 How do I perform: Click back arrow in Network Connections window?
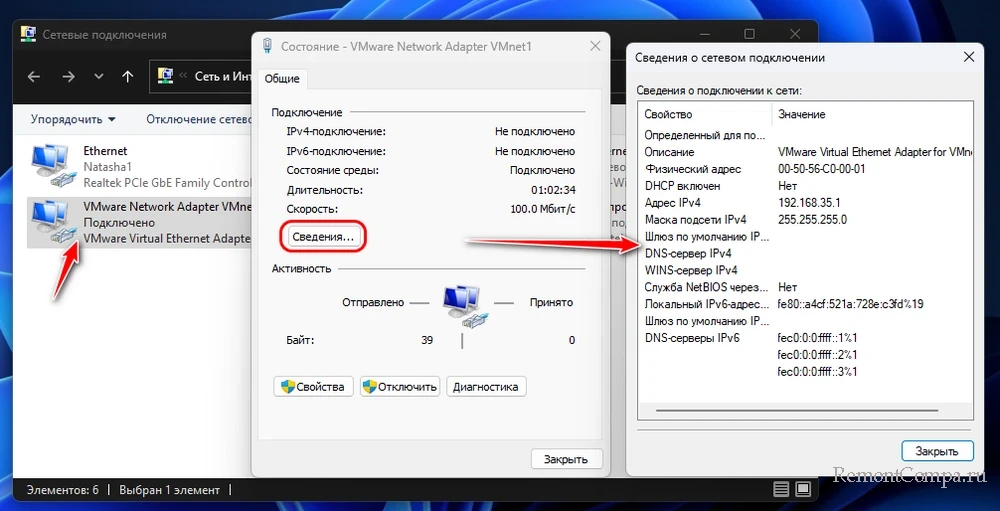34,77
